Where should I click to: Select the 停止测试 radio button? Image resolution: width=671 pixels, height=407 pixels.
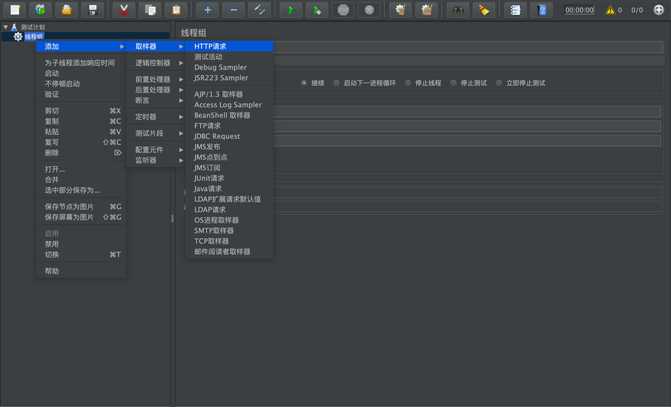tap(453, 83)
